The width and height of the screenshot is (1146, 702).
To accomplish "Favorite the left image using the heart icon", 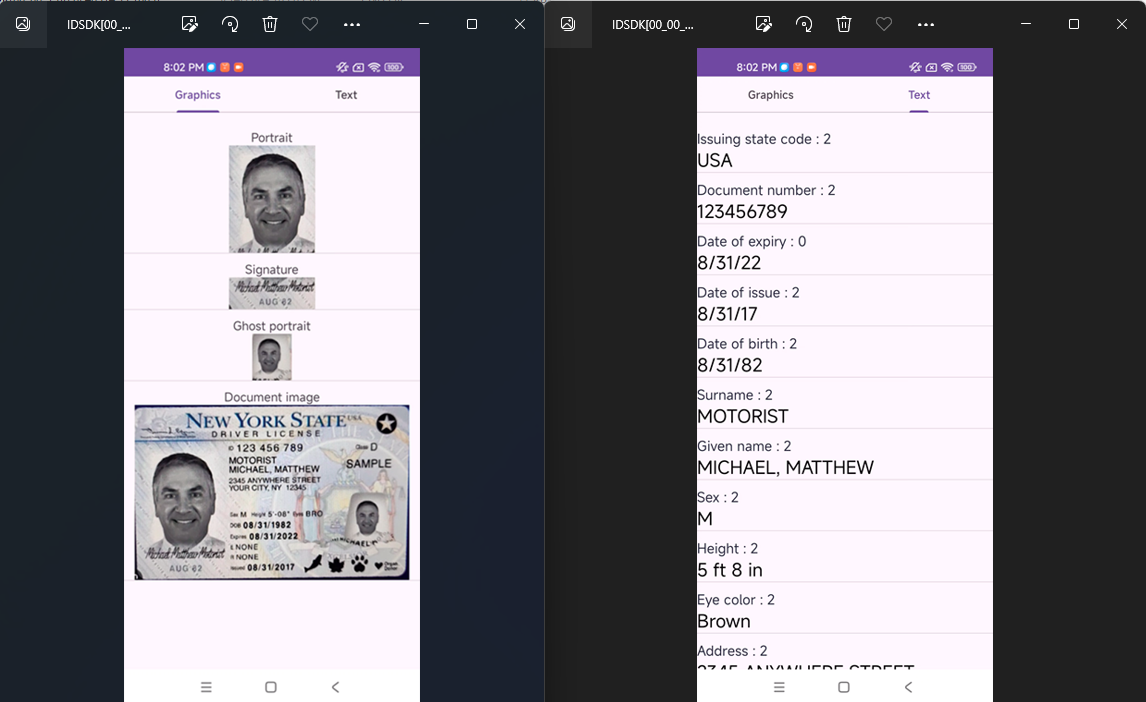I will point(309,24).
